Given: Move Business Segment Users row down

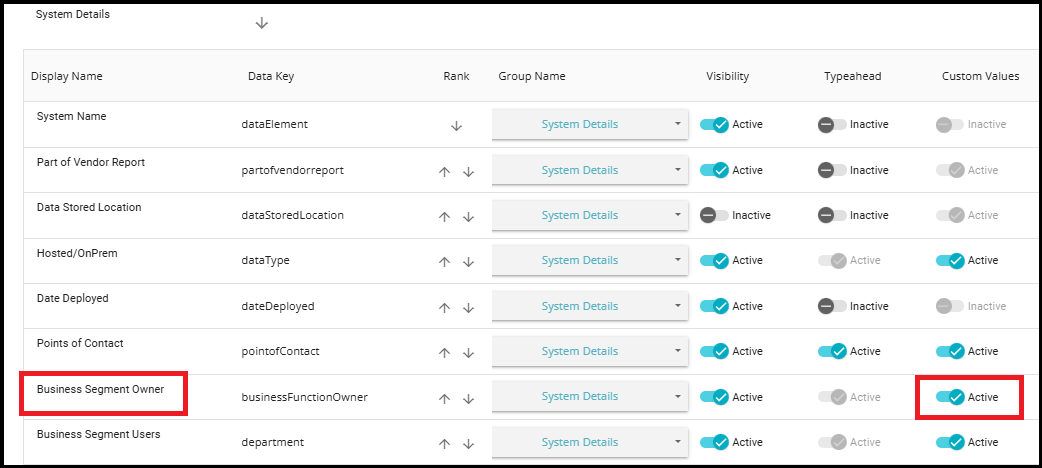Looking at the screenshot, I should click(468, 443).
